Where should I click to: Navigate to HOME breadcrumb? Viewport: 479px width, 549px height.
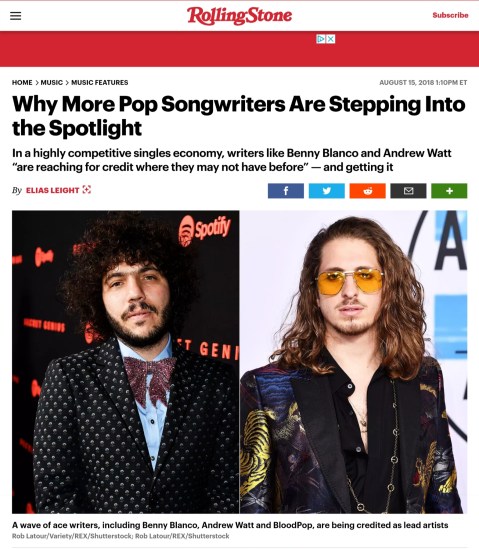tap(22, 83)
